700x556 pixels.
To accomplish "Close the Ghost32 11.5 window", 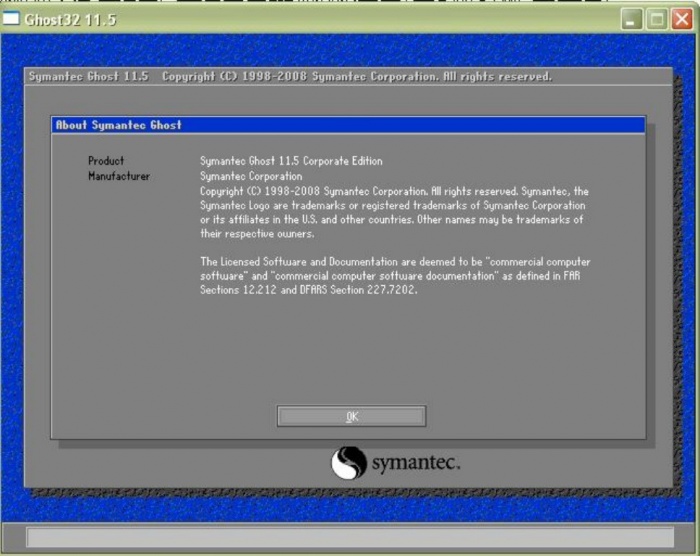I will tap(682, 20).
